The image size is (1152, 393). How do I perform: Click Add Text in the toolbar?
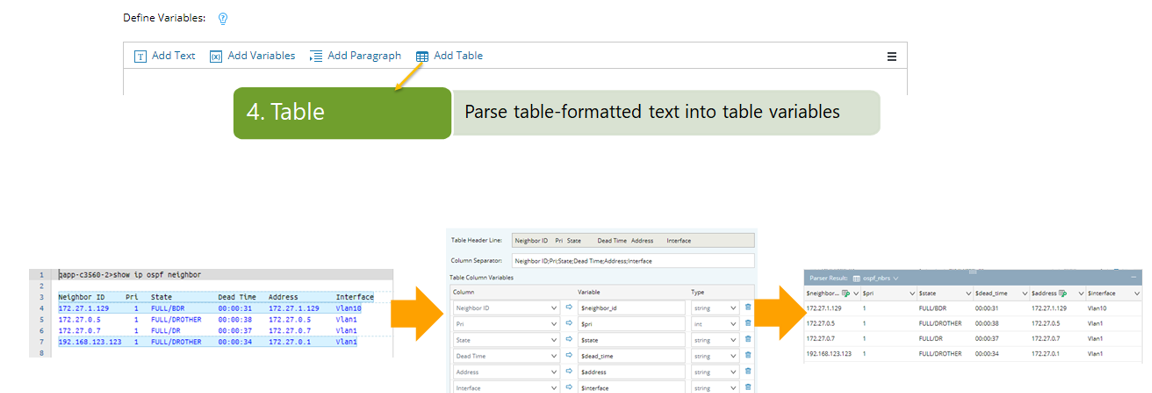pos(165,56)
